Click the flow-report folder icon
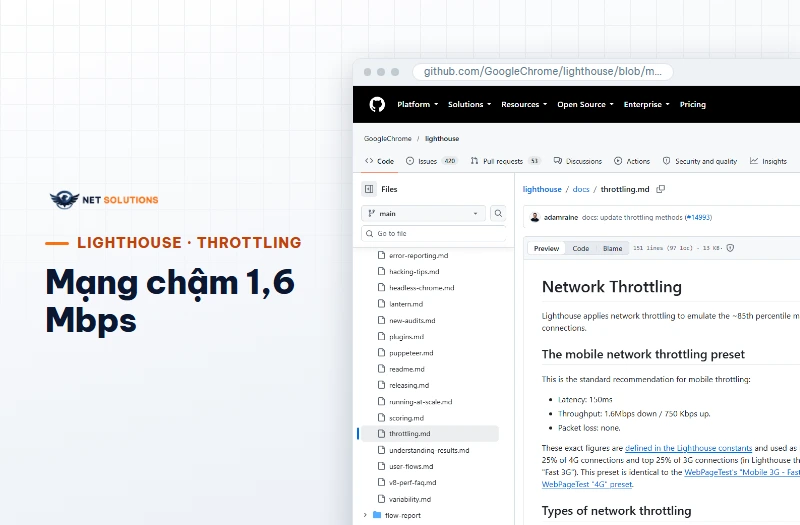 coord(377,515)
